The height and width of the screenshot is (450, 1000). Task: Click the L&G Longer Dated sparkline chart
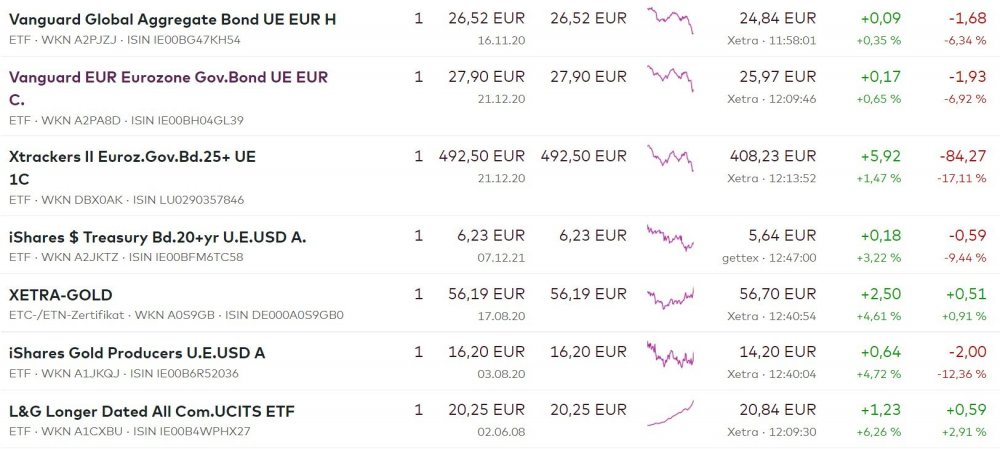coord(670,412)
